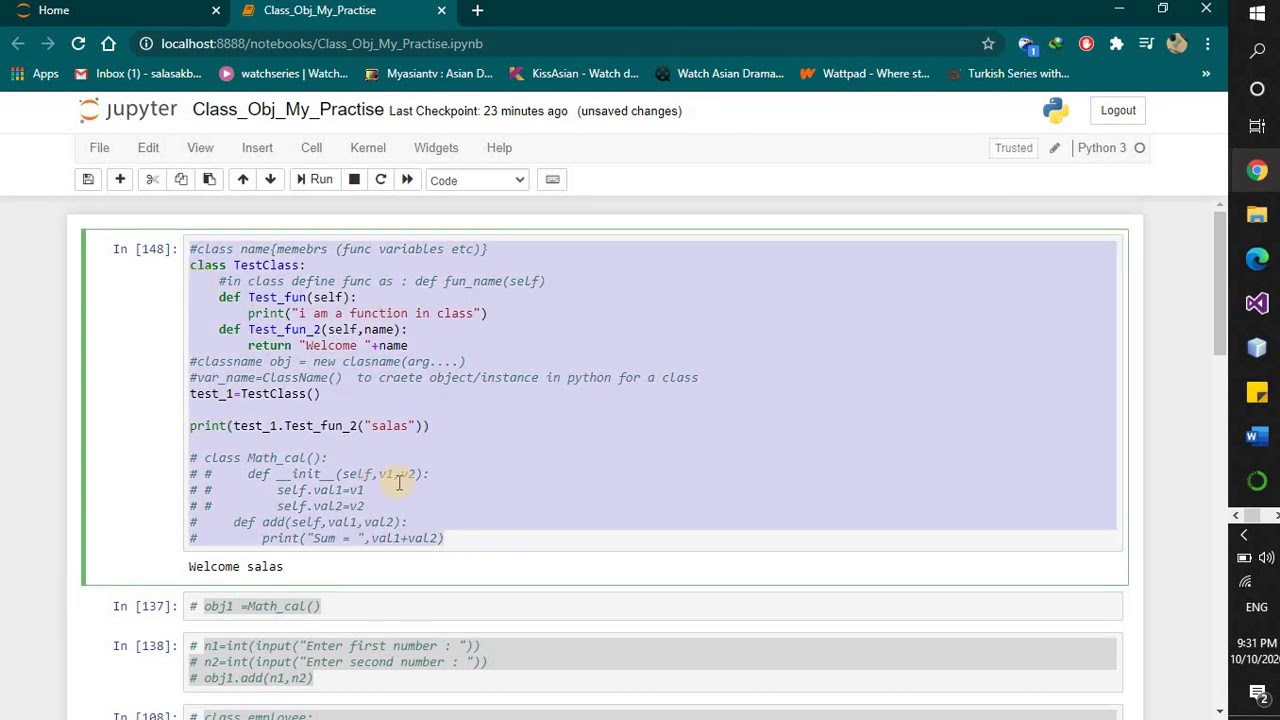Interrupt the kernel stop icon
This screenshot has height=720, width=1280.
[x=354, y=180]
